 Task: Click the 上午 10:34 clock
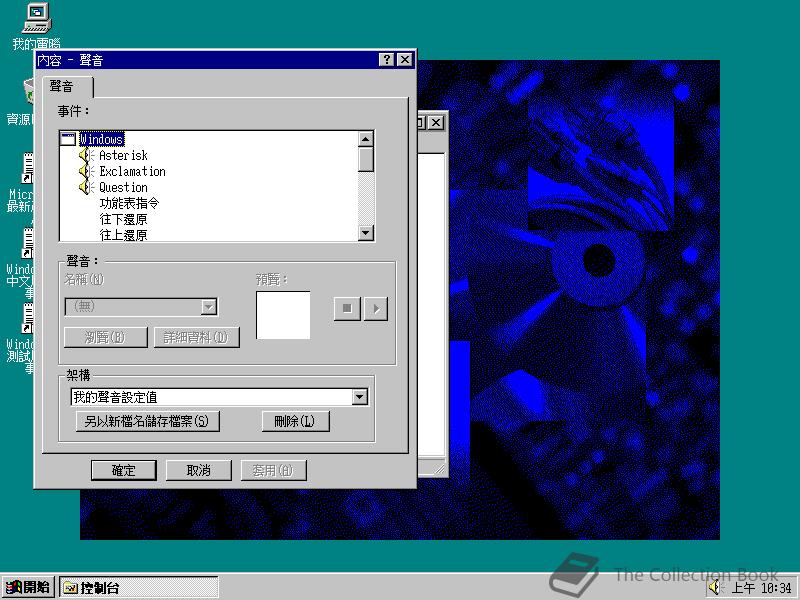[x=762, y=588]
